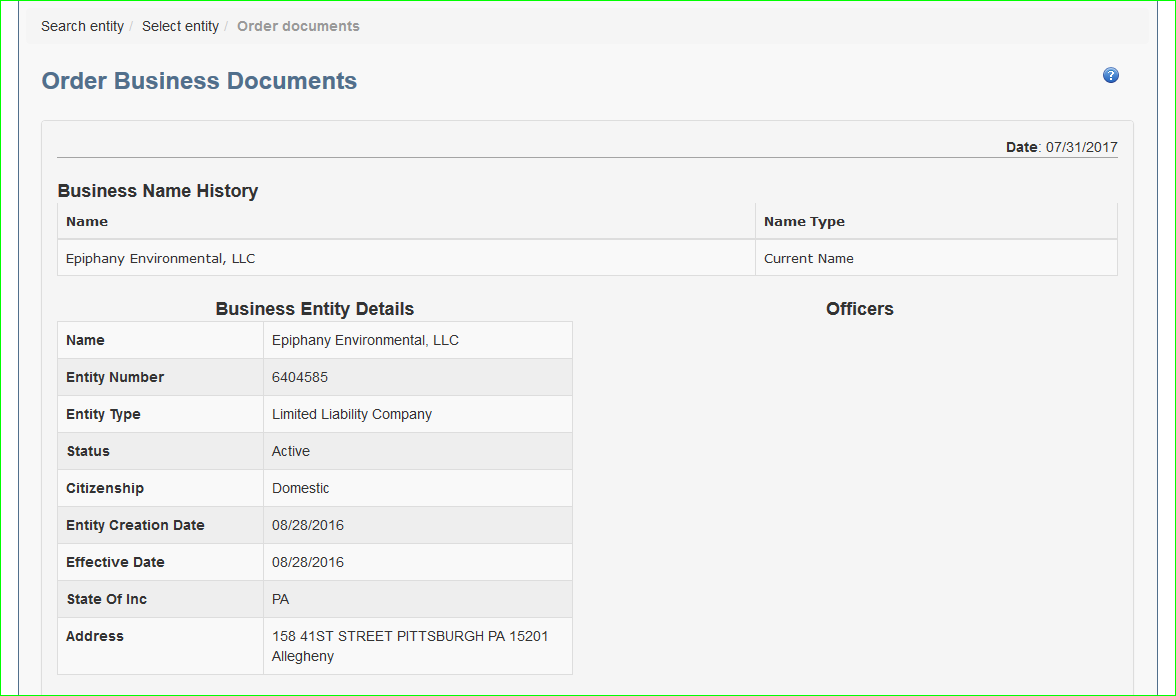Image resolution: width=1176 pixels, height=696 pixels.
Task: Click the Entity Type label
Action: pos(104,414)
